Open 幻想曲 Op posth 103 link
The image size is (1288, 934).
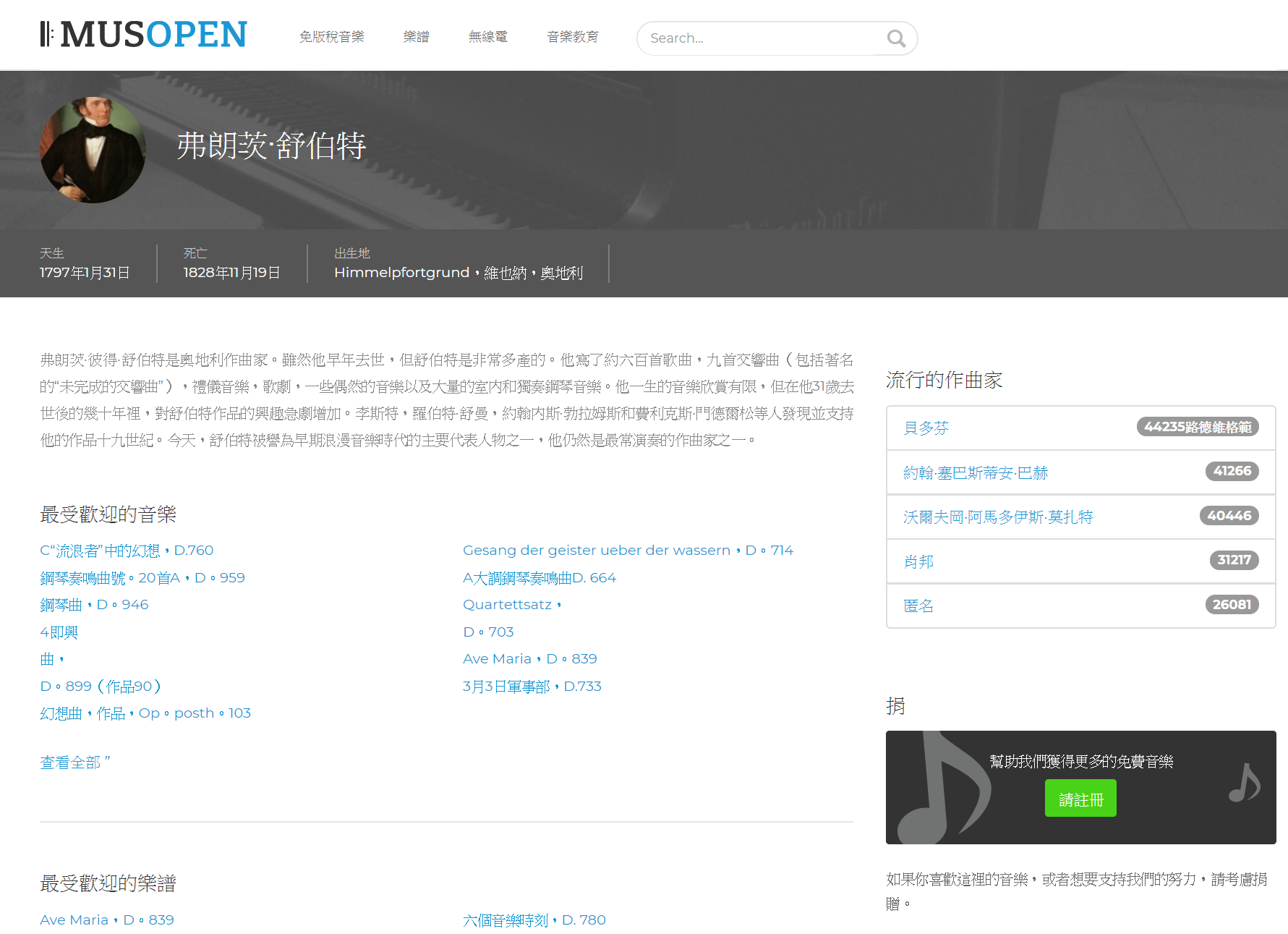pos(145,713)
